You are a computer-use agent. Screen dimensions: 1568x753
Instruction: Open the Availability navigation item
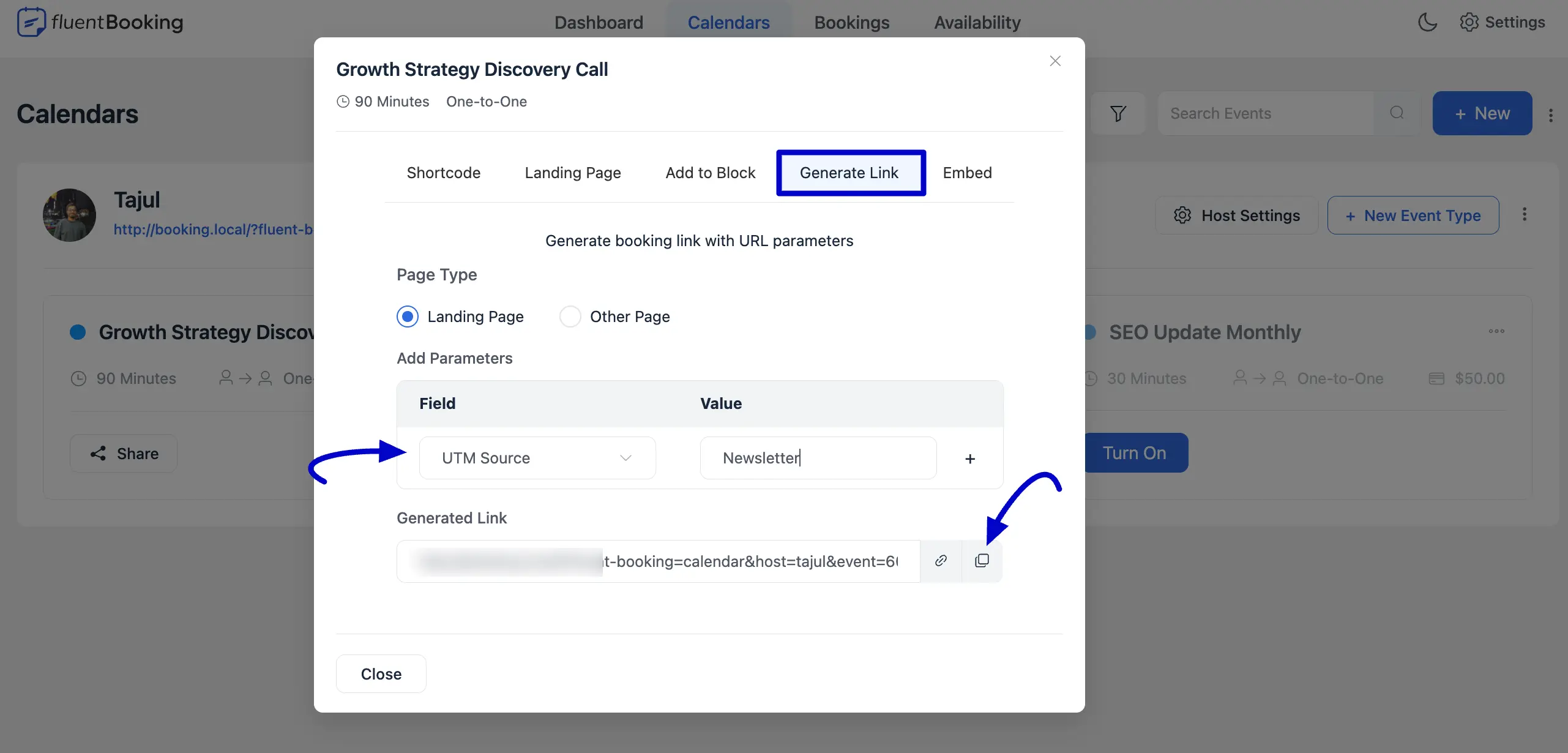pyautogui.click(x=977, y=23)
